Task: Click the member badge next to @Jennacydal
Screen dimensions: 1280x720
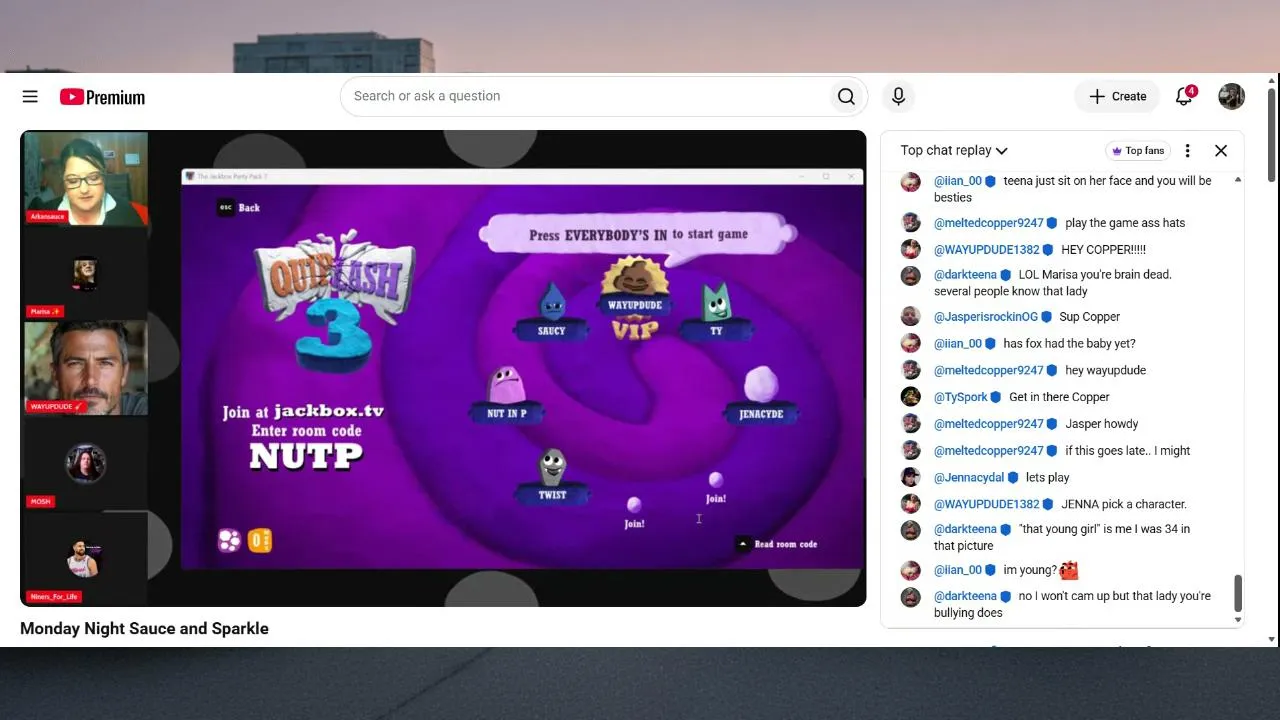Action: click(1013, 478)
